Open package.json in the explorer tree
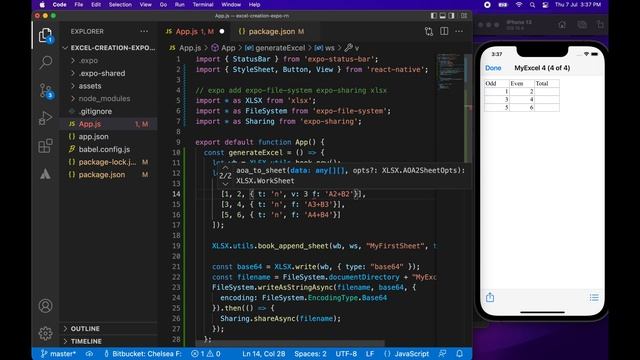The image size is (640, 360). point(108,175)
